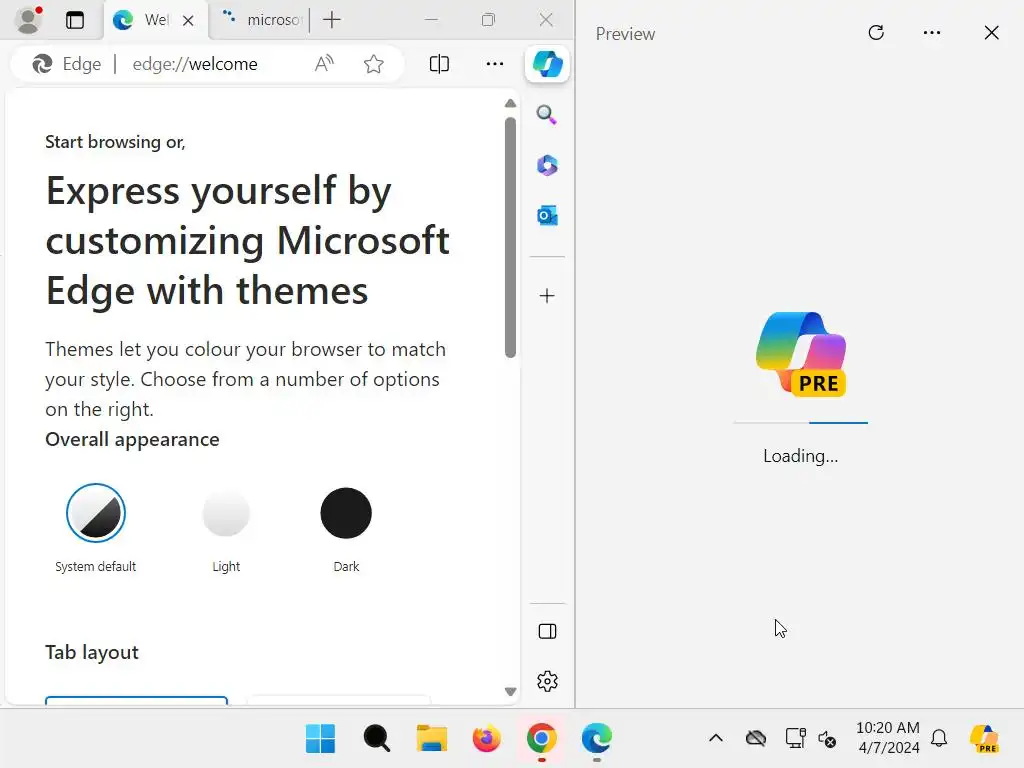1024x768 pixels.
Task: Add a sidebar app with plus
Action: click(547, 296)
